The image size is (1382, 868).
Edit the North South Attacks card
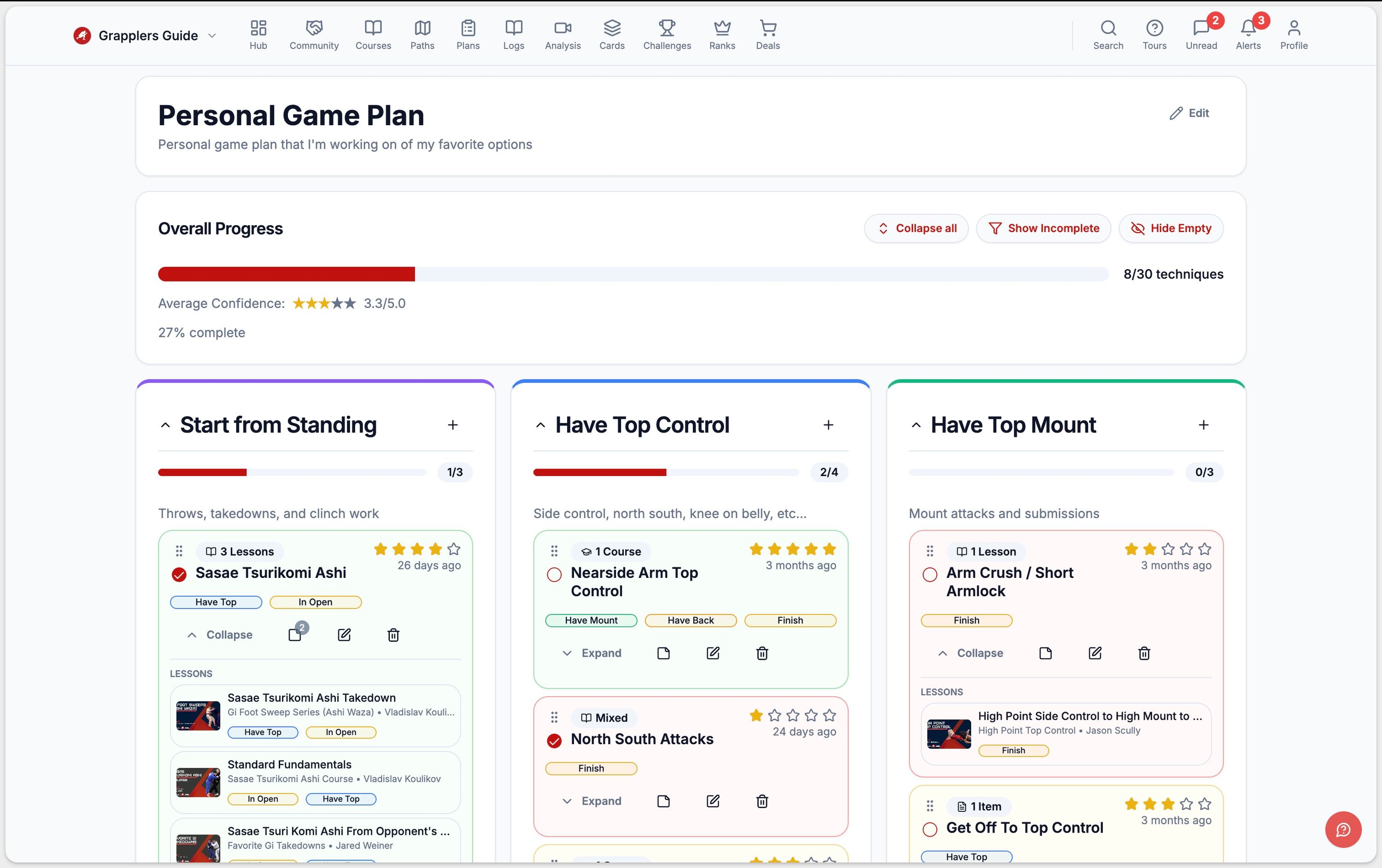click(x=713, y=801)
